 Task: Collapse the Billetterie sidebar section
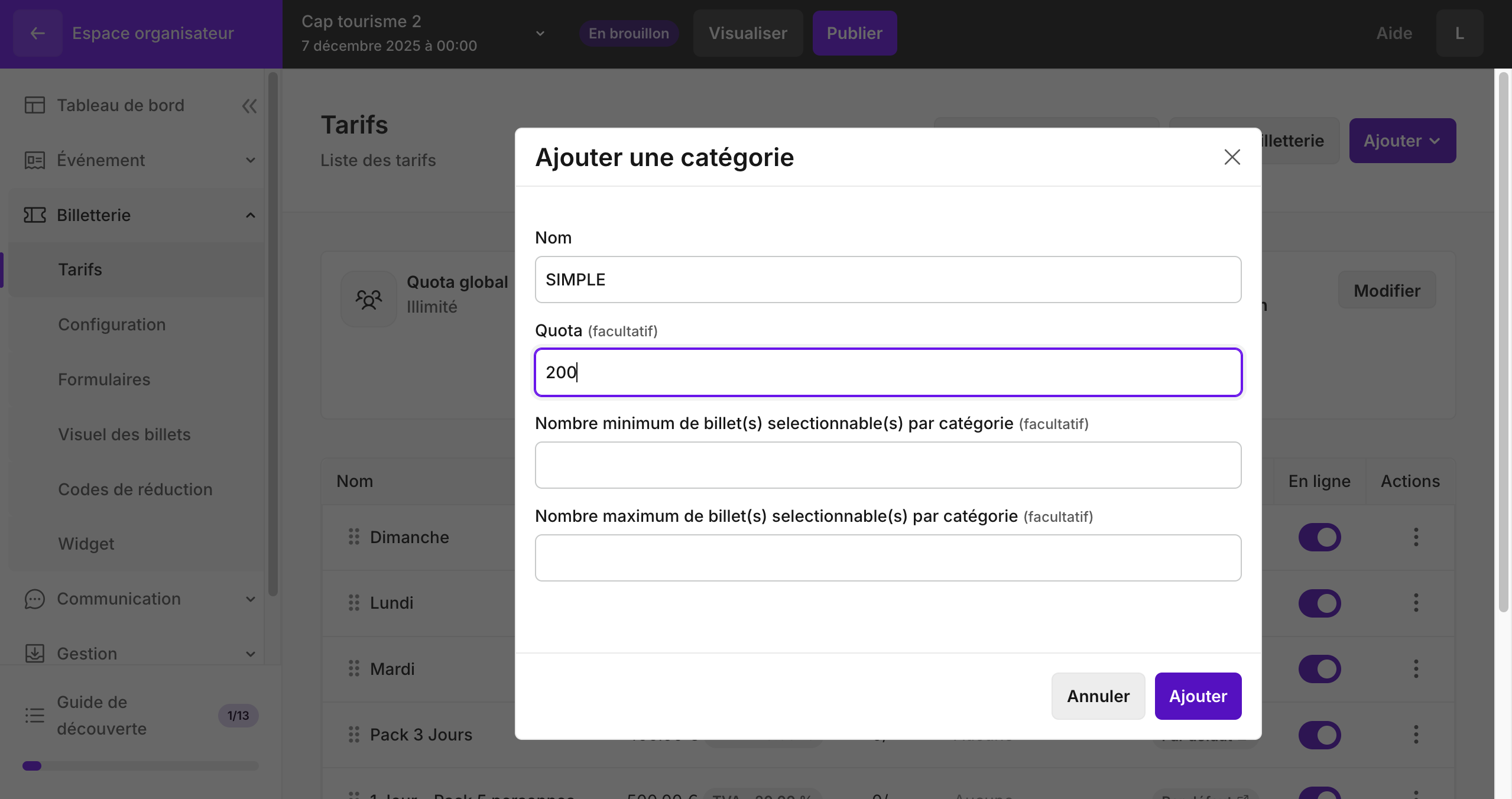coord(251,215)
